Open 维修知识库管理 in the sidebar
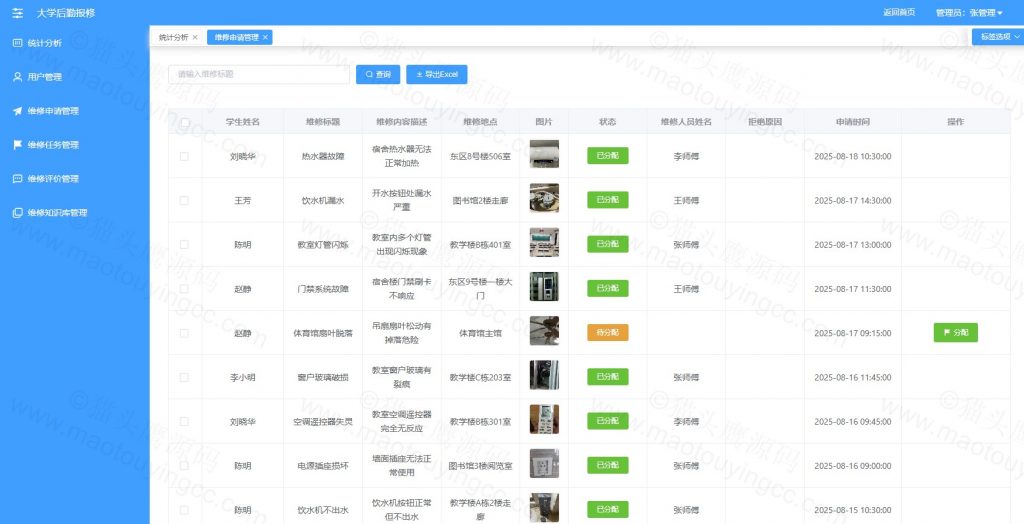This screenshot has height=524, width=1024. pyautogui.click(x=57, y=213)
